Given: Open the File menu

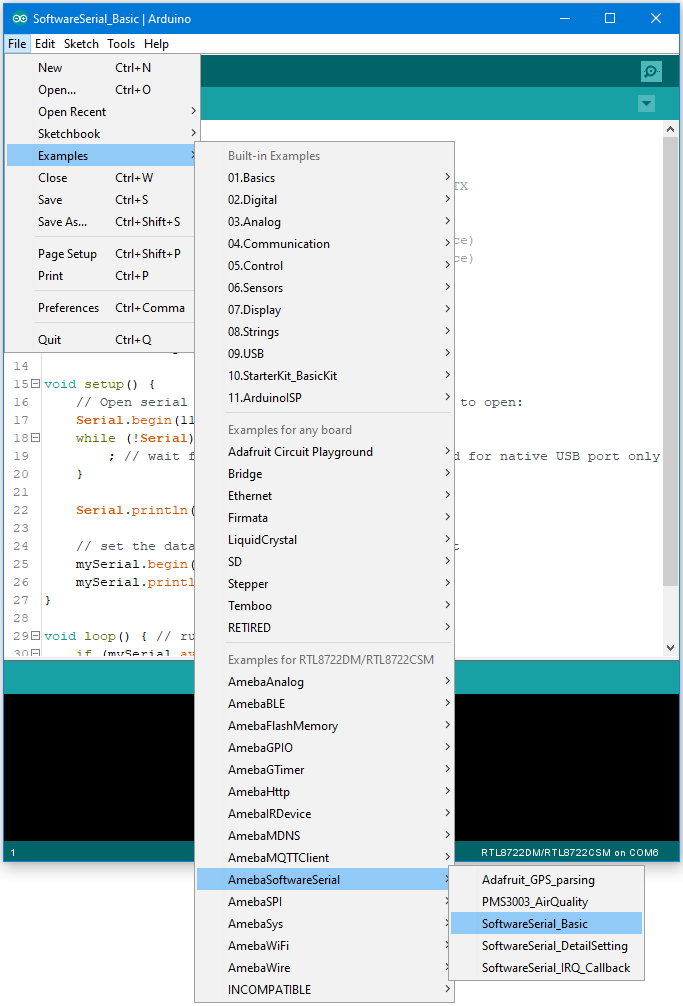Looking at the screenshot, I should [17, 44].
